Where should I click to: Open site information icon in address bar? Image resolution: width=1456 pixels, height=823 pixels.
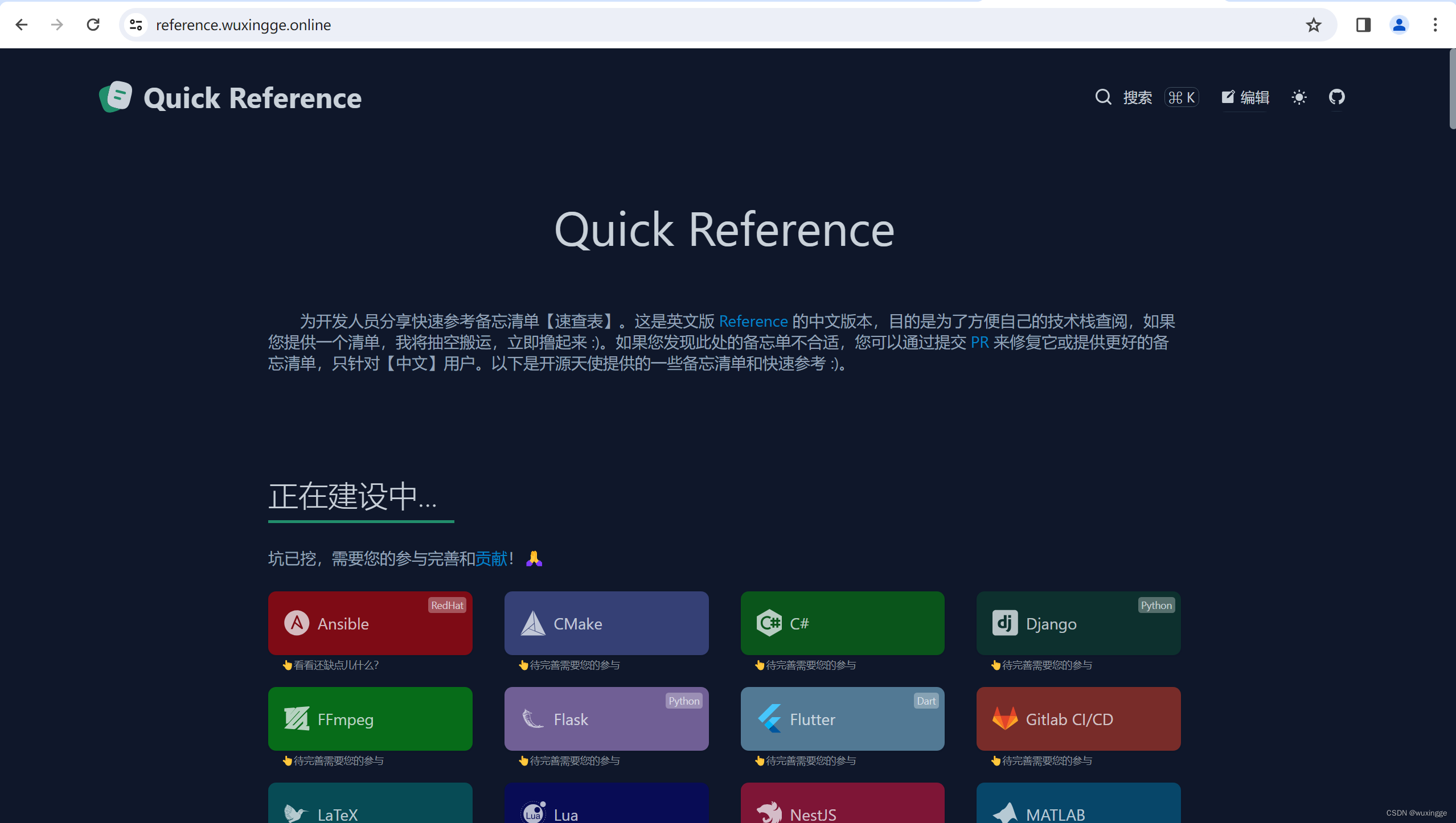click(136, 24)
